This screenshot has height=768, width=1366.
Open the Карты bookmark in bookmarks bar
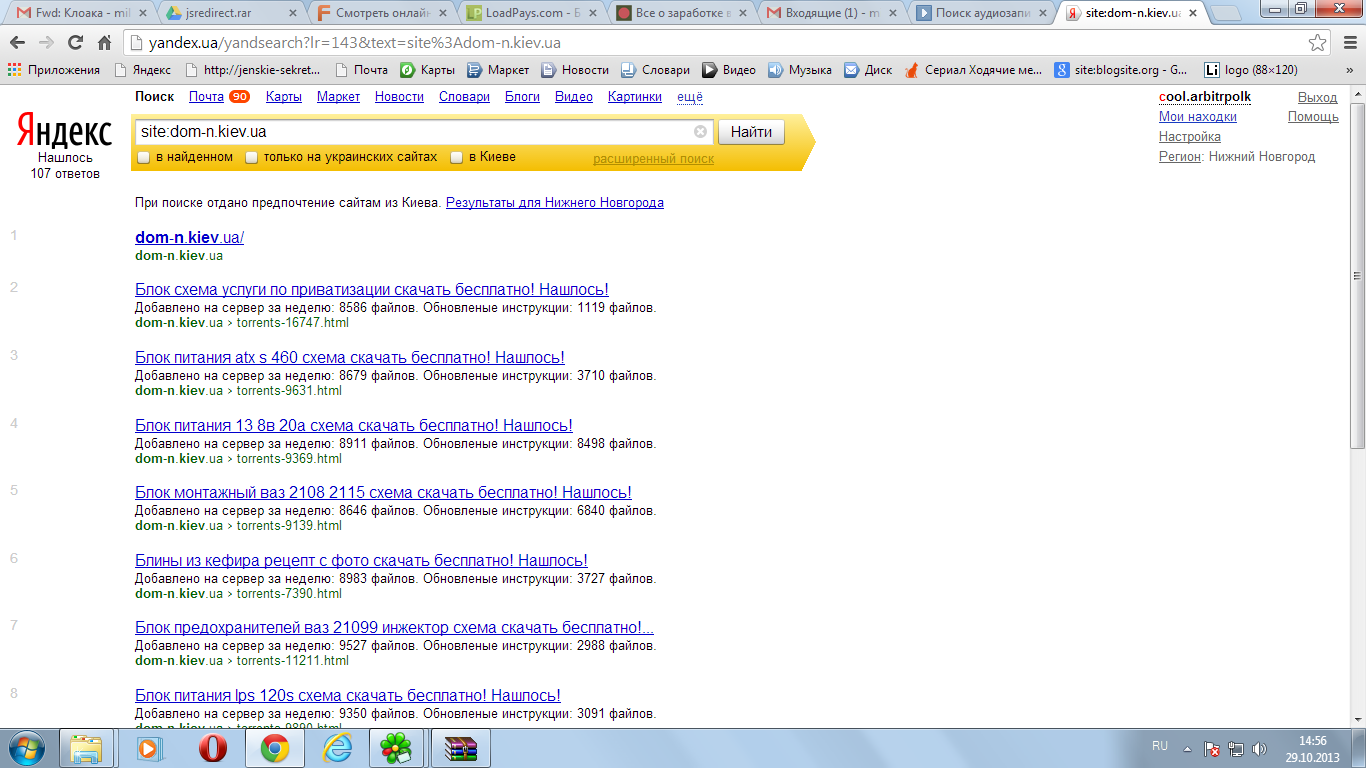(428, 70)
